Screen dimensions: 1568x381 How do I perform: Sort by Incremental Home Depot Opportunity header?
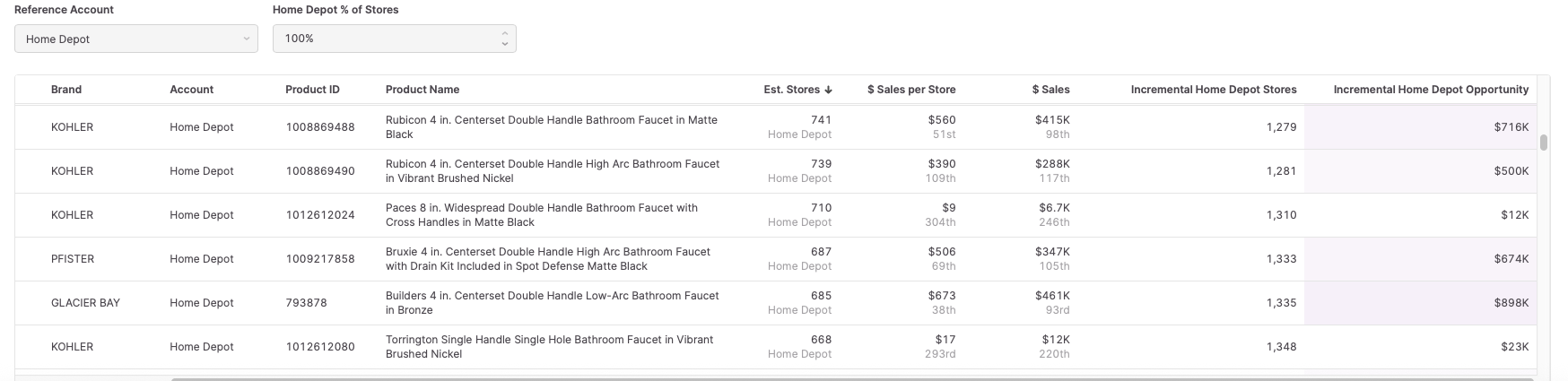click(x=1431, y=90)
